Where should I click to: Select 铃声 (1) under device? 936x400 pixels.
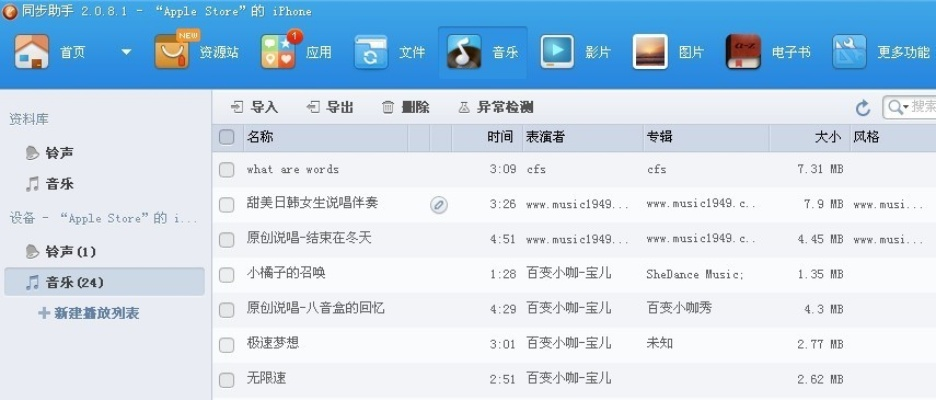click(61, 252)
